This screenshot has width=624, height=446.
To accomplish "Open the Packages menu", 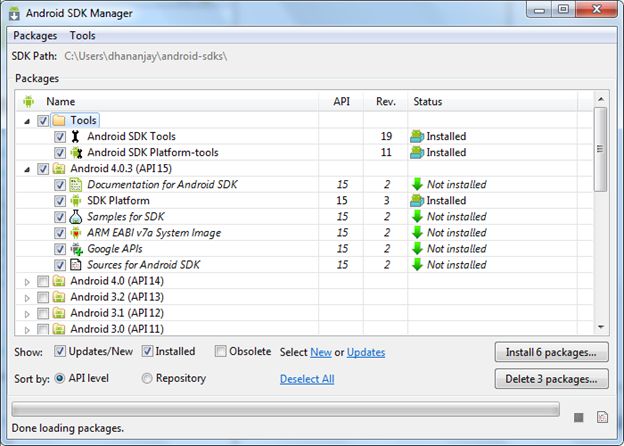I will (35, 35).
